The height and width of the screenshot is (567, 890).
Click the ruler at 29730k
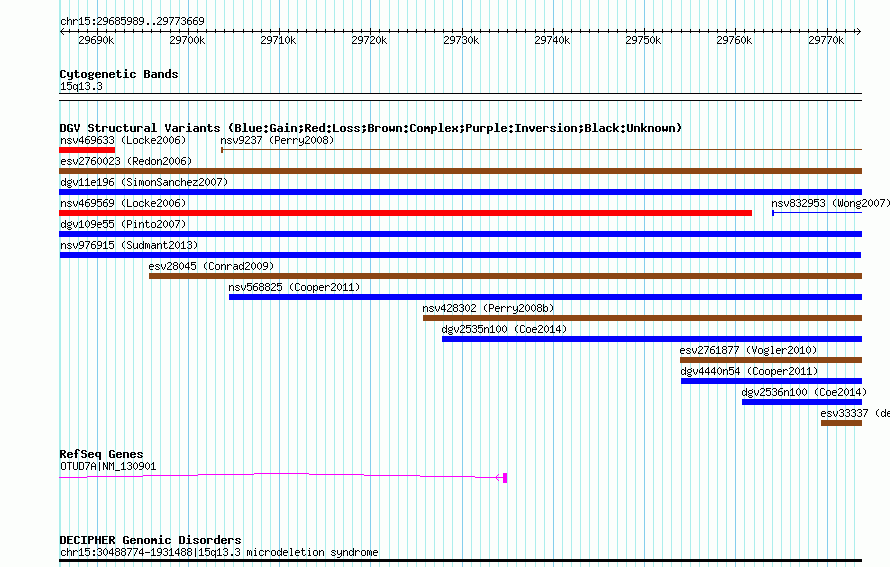(x=461, y=40)
